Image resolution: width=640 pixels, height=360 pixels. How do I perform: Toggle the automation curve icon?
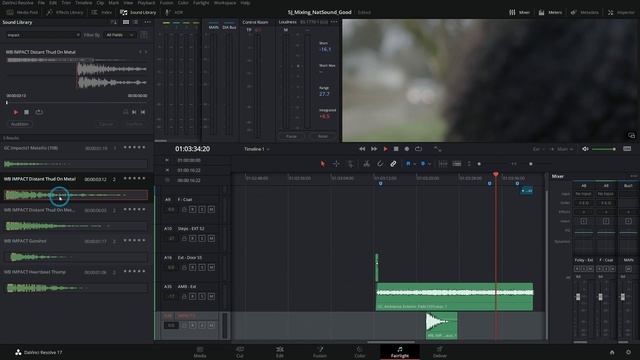[x=438, y=149]
